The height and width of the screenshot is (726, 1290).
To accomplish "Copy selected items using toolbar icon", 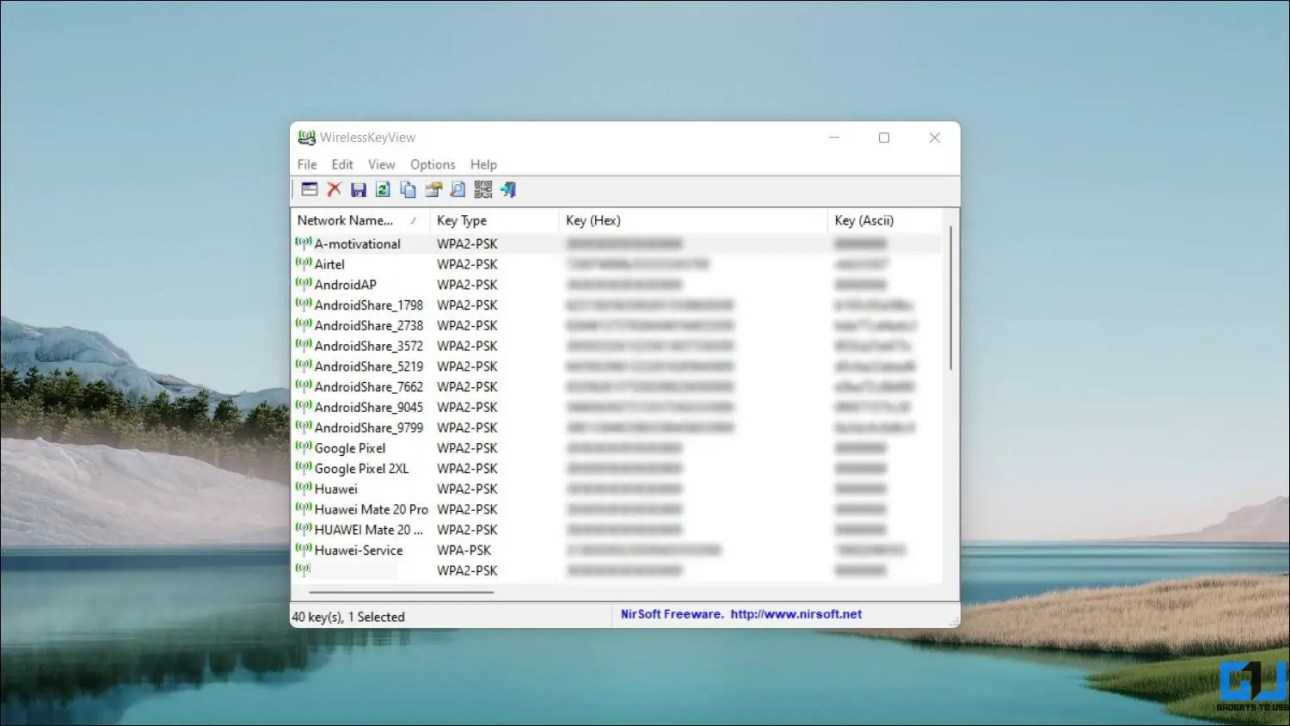I will tap(408, 190).
